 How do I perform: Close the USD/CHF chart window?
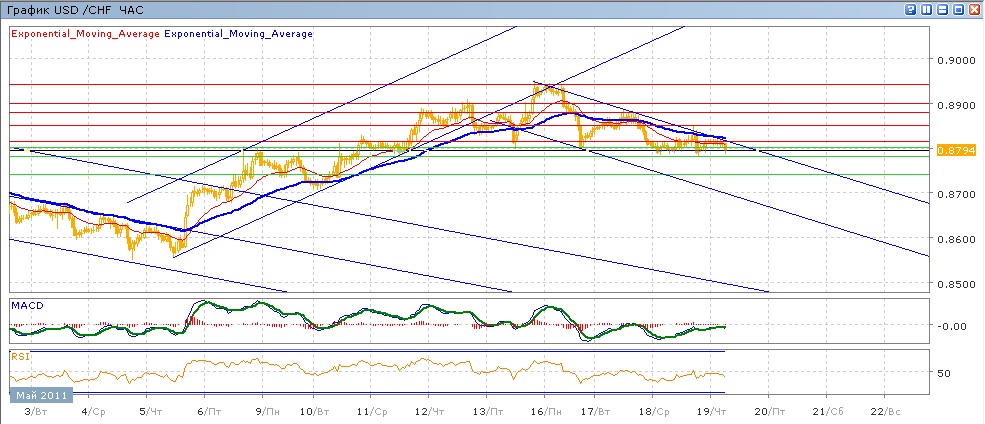pyautogui.click(x=974, y=9)
